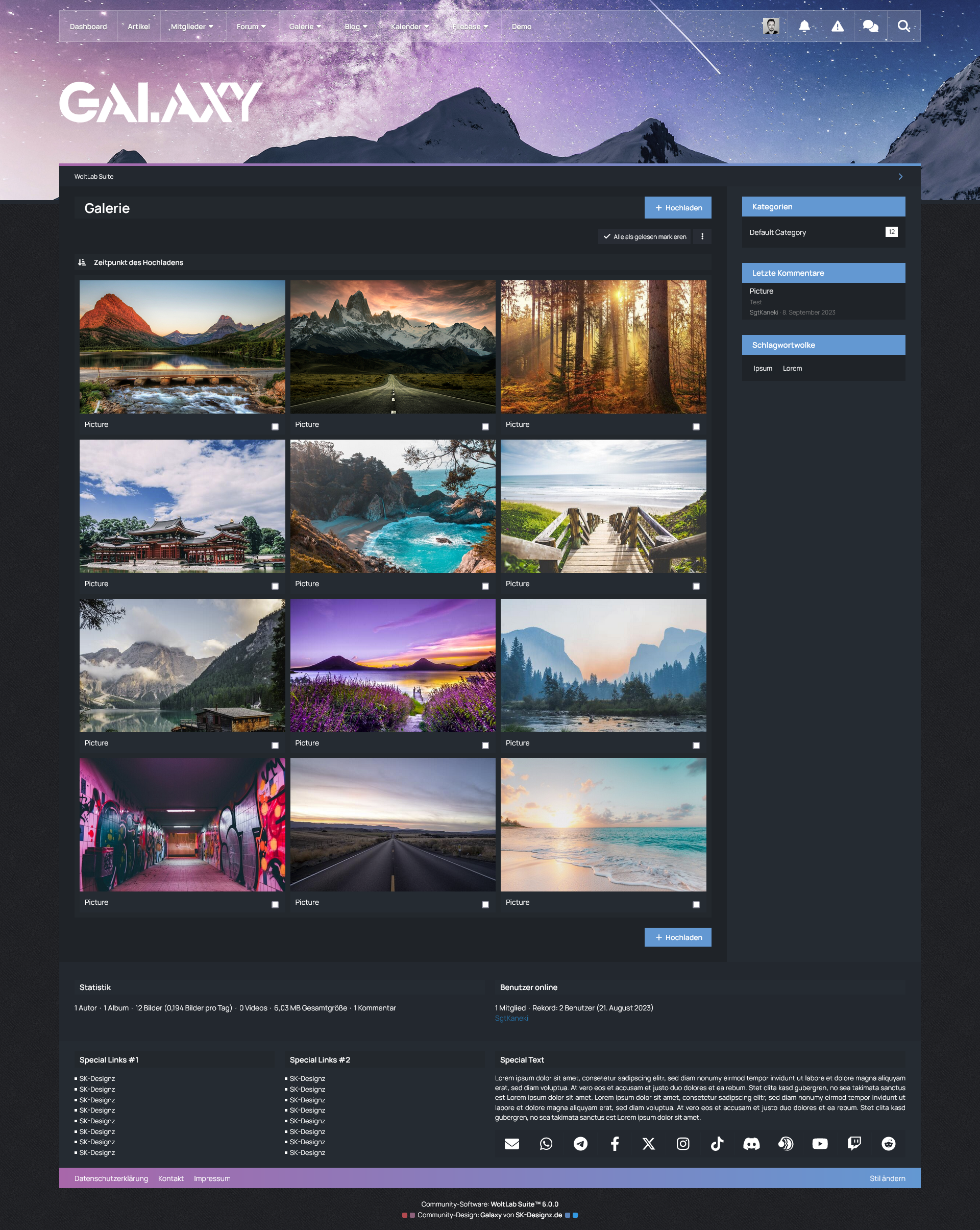980x1230 pixels.
Task: Click the top Hochladen upload button
Action: pyautogui.click(x=678, y=208)
